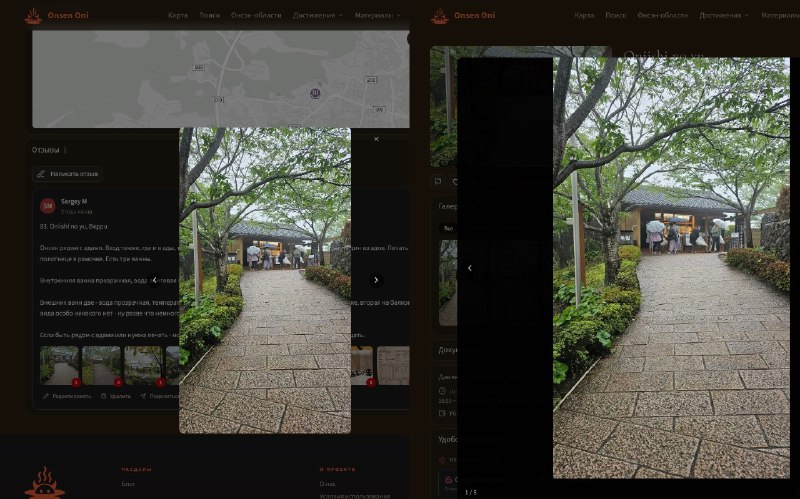Open last review thumbnail showing a document
The height and width of the screenshot is (499, 800).
click(393, 365)
